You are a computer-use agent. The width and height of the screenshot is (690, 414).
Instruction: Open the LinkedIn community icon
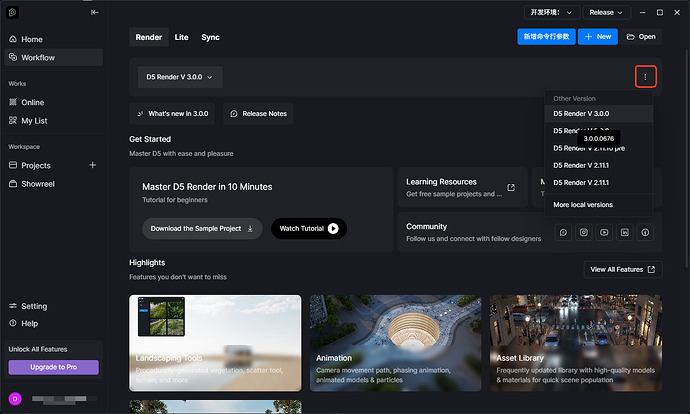[625, 232]
